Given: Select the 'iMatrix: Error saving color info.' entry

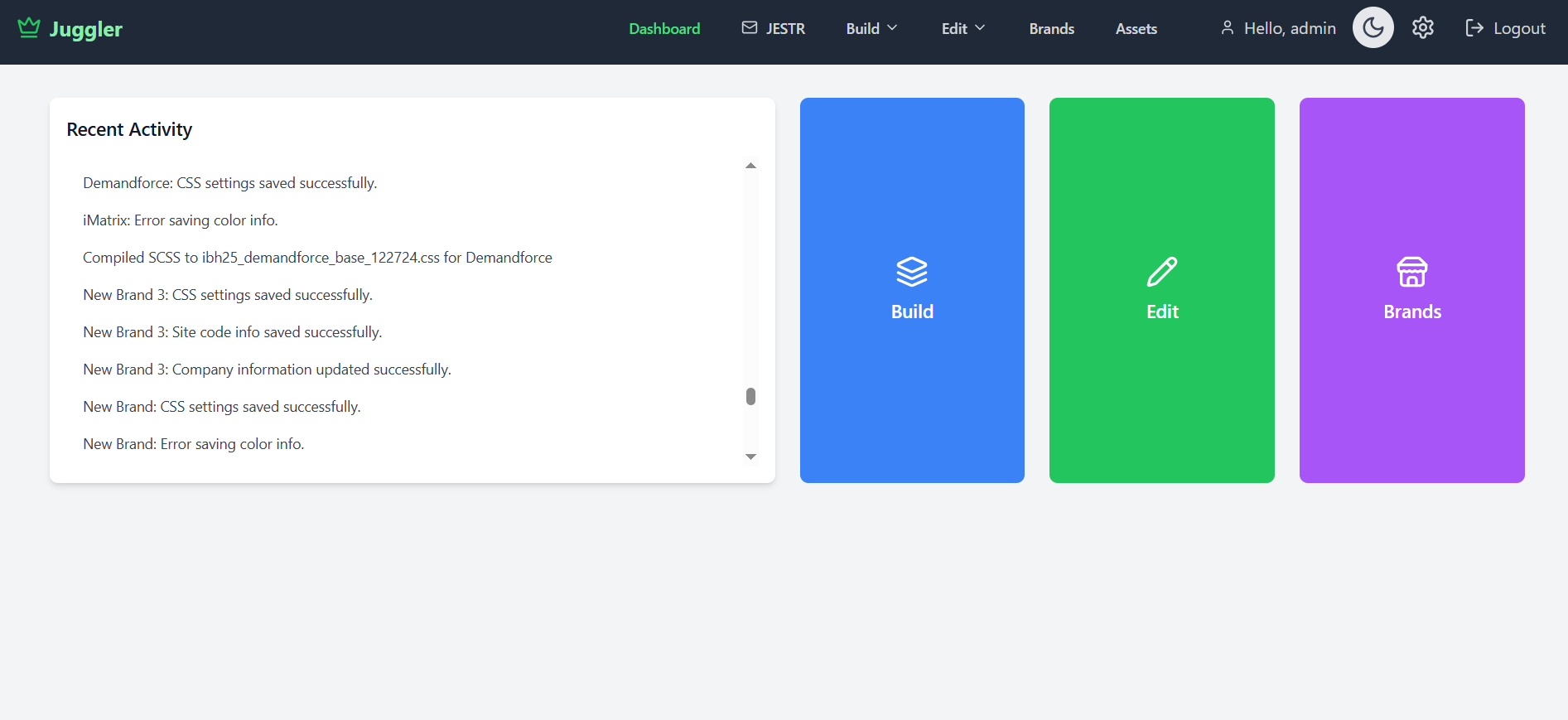Looking at the screenshot, I should [x=181, y=220].
